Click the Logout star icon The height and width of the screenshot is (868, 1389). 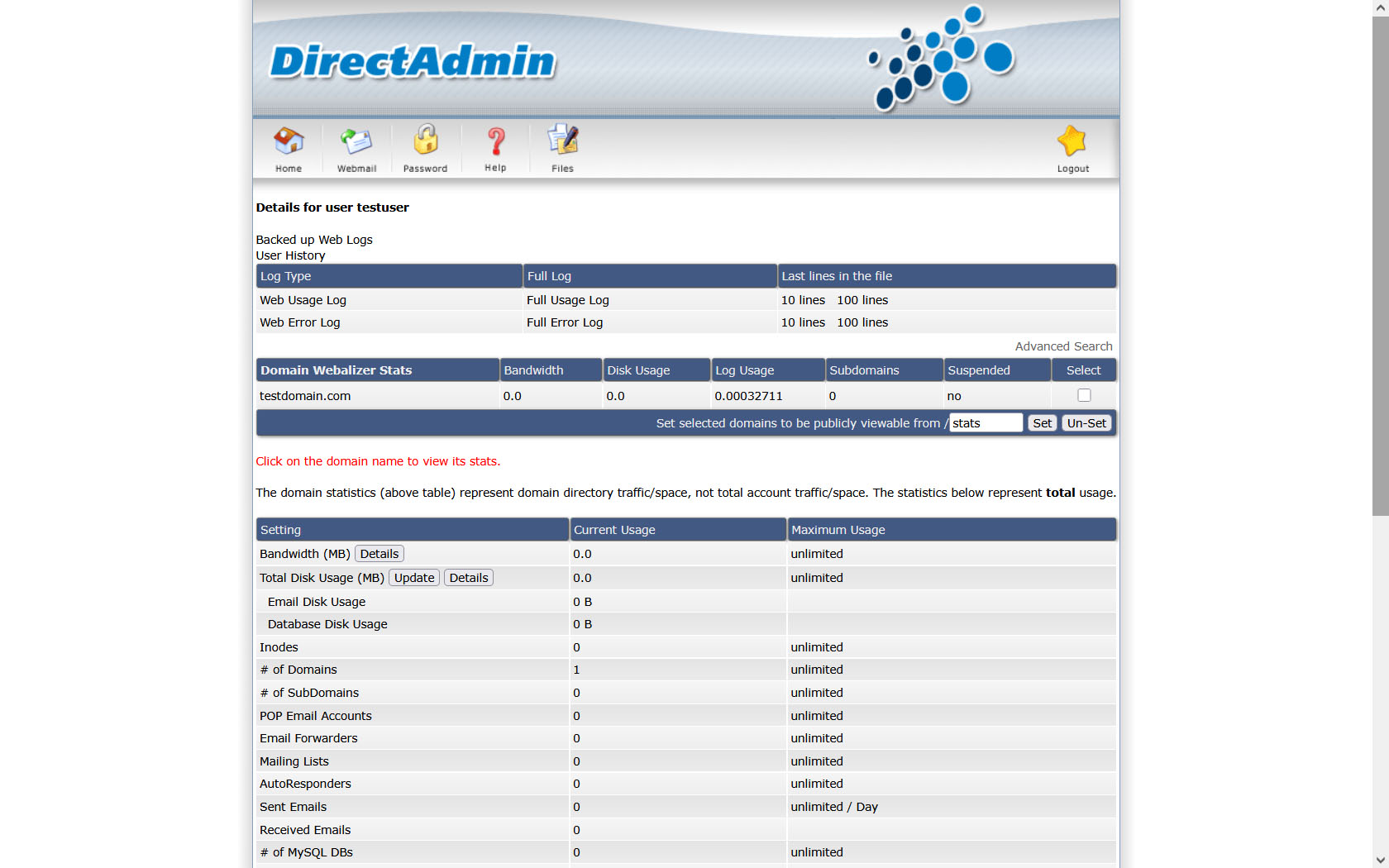(x=1072, y=141)
